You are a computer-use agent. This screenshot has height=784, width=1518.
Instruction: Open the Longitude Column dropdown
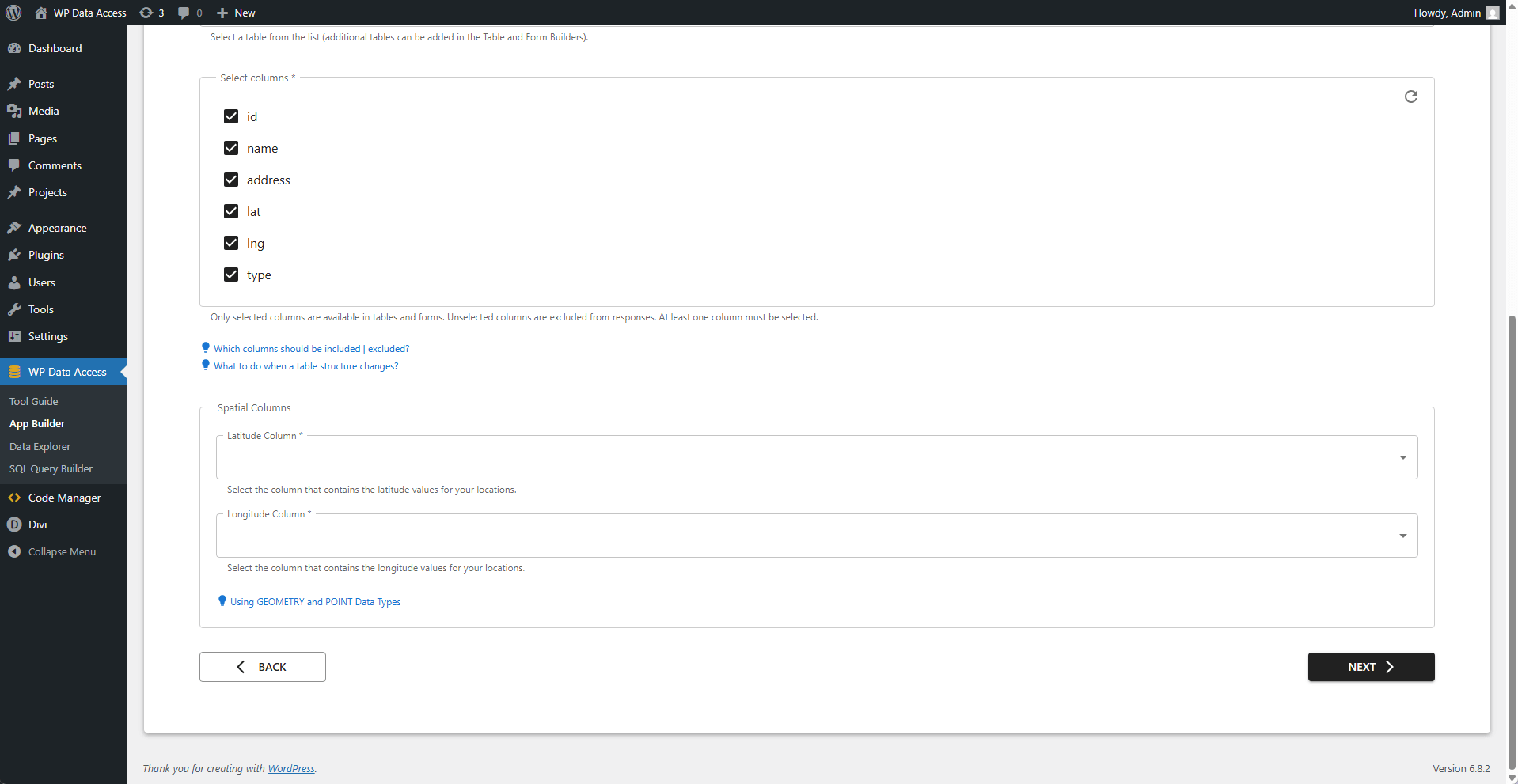[1402, 536]
